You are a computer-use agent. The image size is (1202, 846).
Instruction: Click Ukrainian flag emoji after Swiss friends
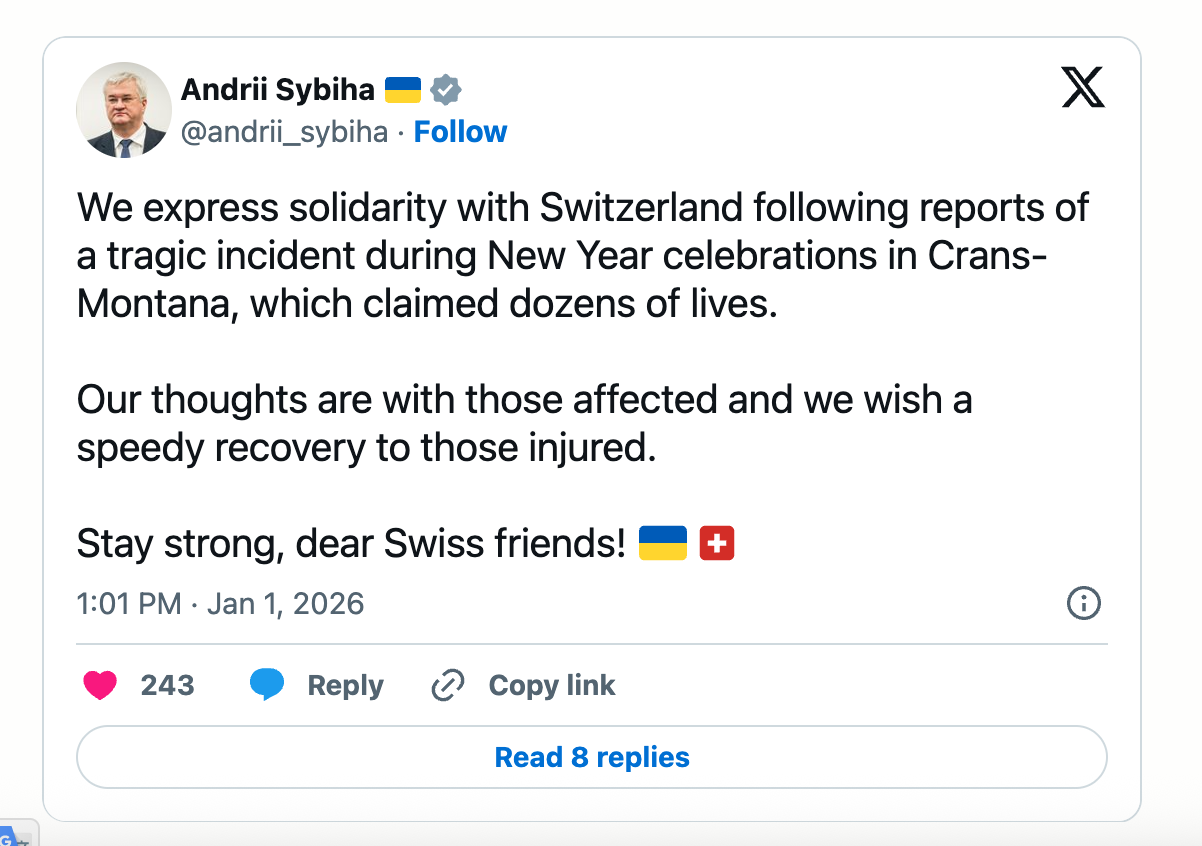[662, 543]
